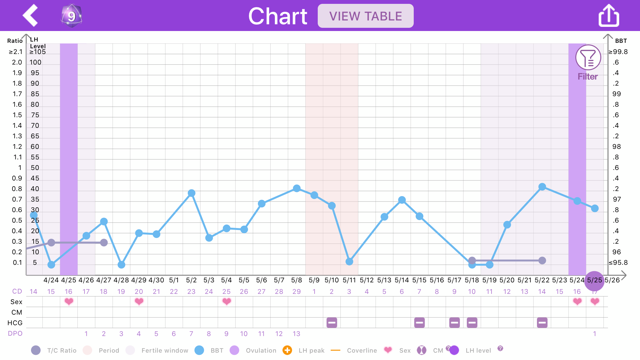This screenshot has height=360, width=640.
Task: Click the Fertile window legend swatch
Action: pos(130,350)
